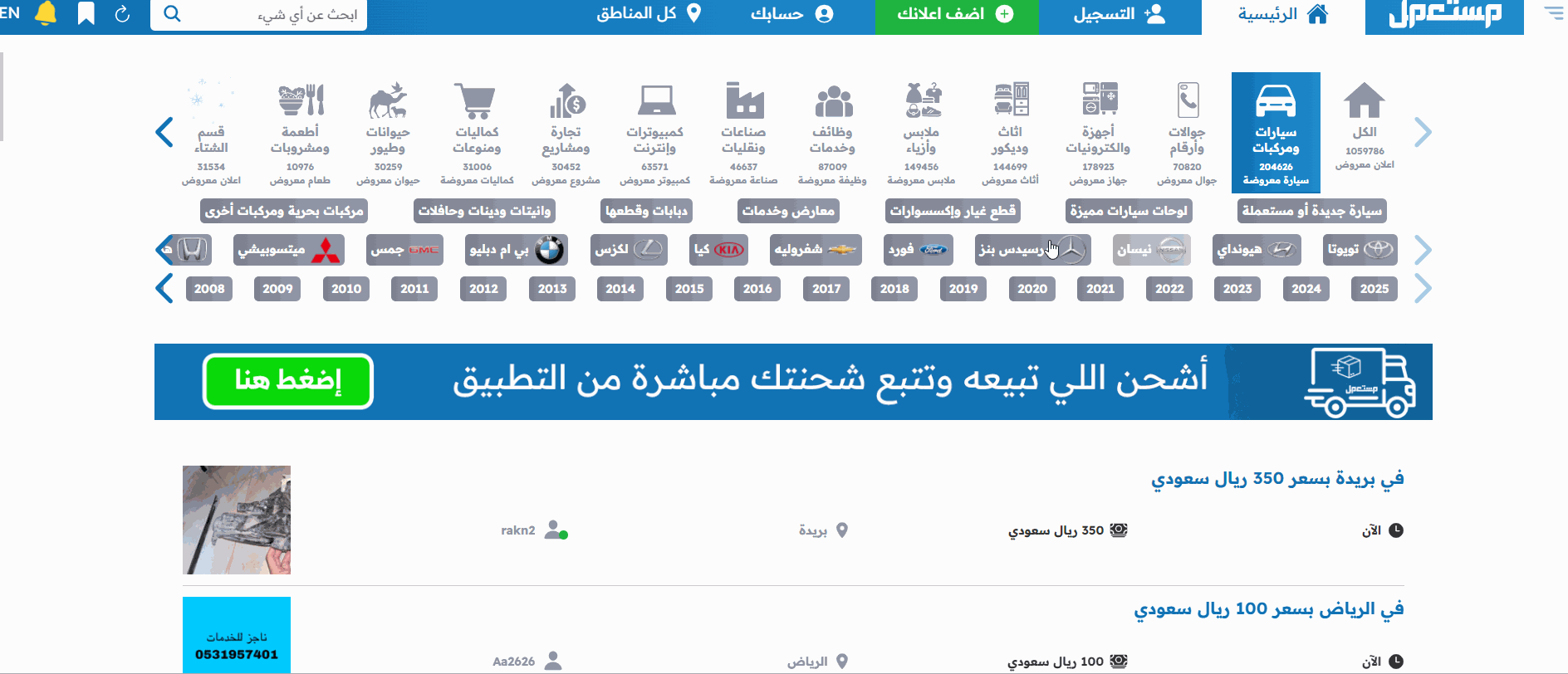Select the Animals and Birds category
The image size is (1568, 674).
[388, 133]
